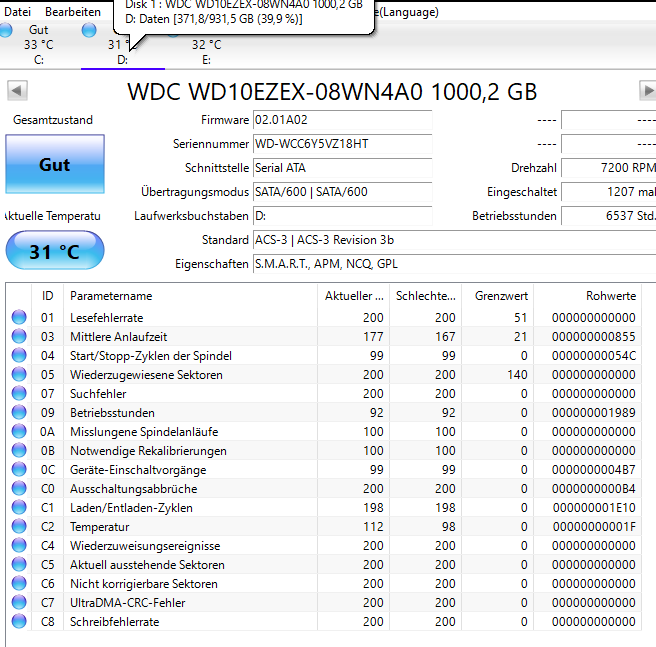Click status icon of row 09 Betriebsstunden

click(x=19, y=412)
